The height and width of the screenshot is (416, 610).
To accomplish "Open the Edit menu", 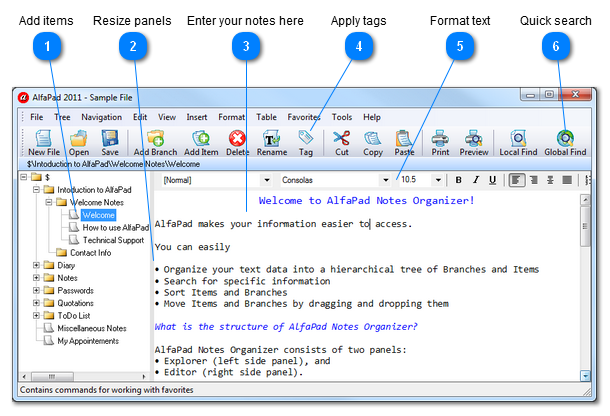I will click(x=140, y=117).
